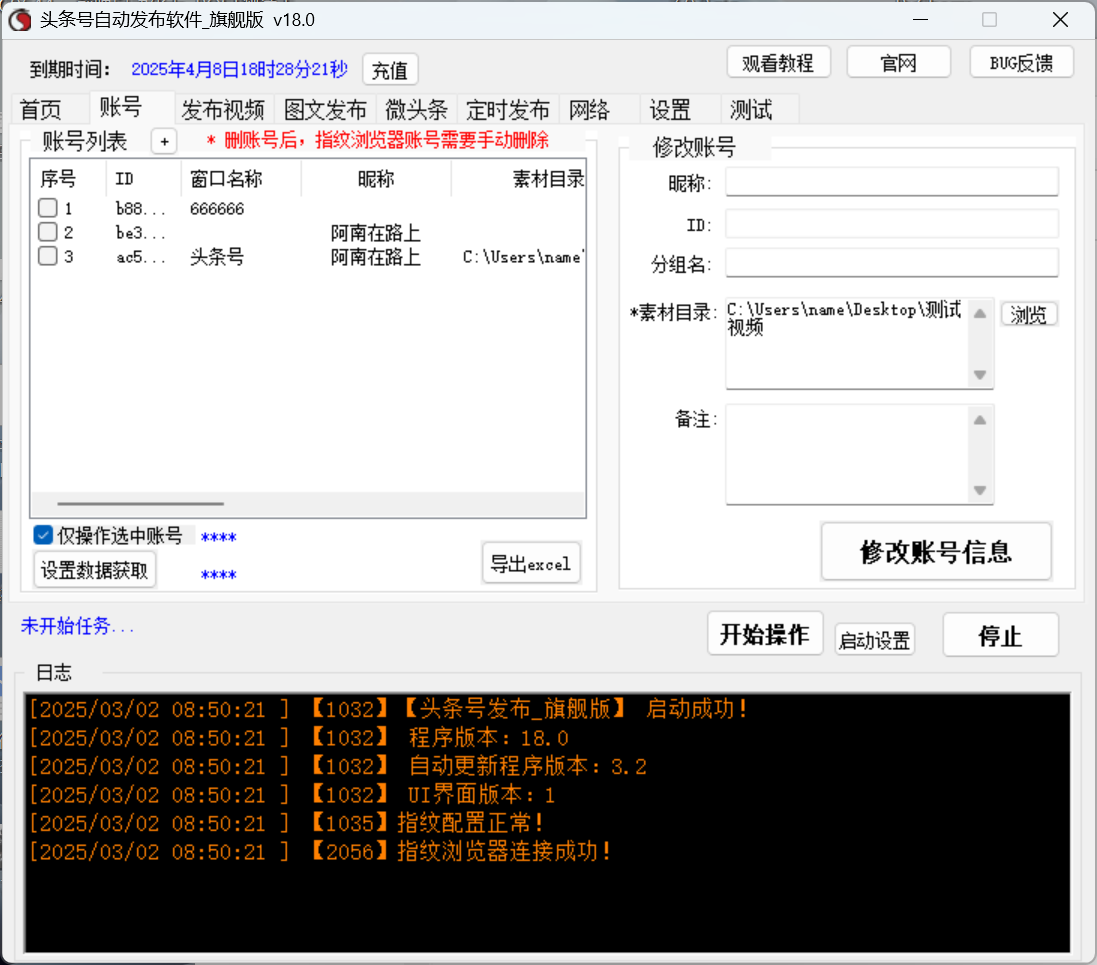Image resolution: width=1097 pixels, height=965 pixels.
Task: Tick the checkbox for account row 1
Action: point(48,208)
